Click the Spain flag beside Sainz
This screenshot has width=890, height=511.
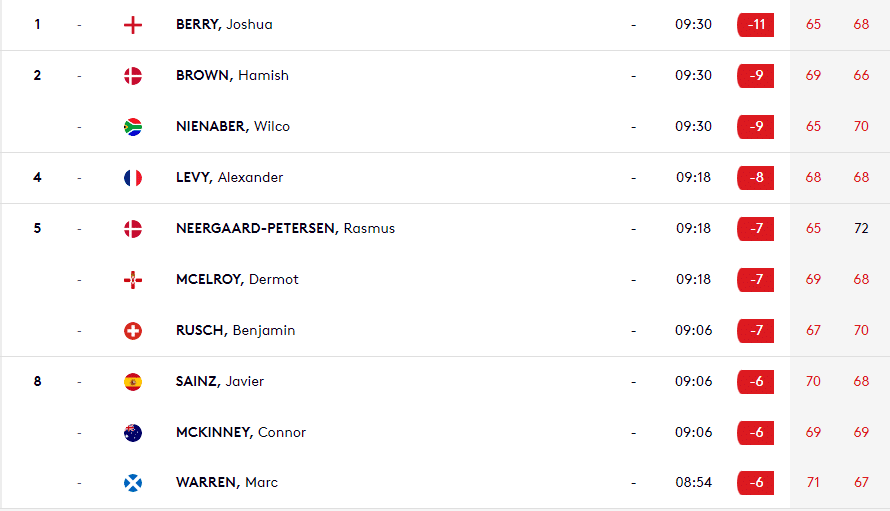[133, 382]
